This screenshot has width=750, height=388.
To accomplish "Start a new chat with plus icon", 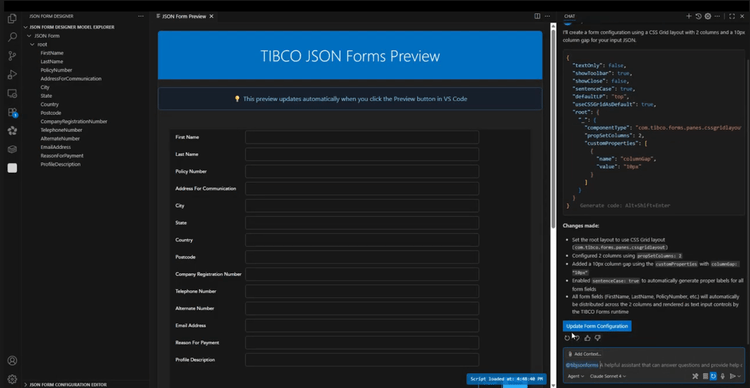I will click(689, 16).
